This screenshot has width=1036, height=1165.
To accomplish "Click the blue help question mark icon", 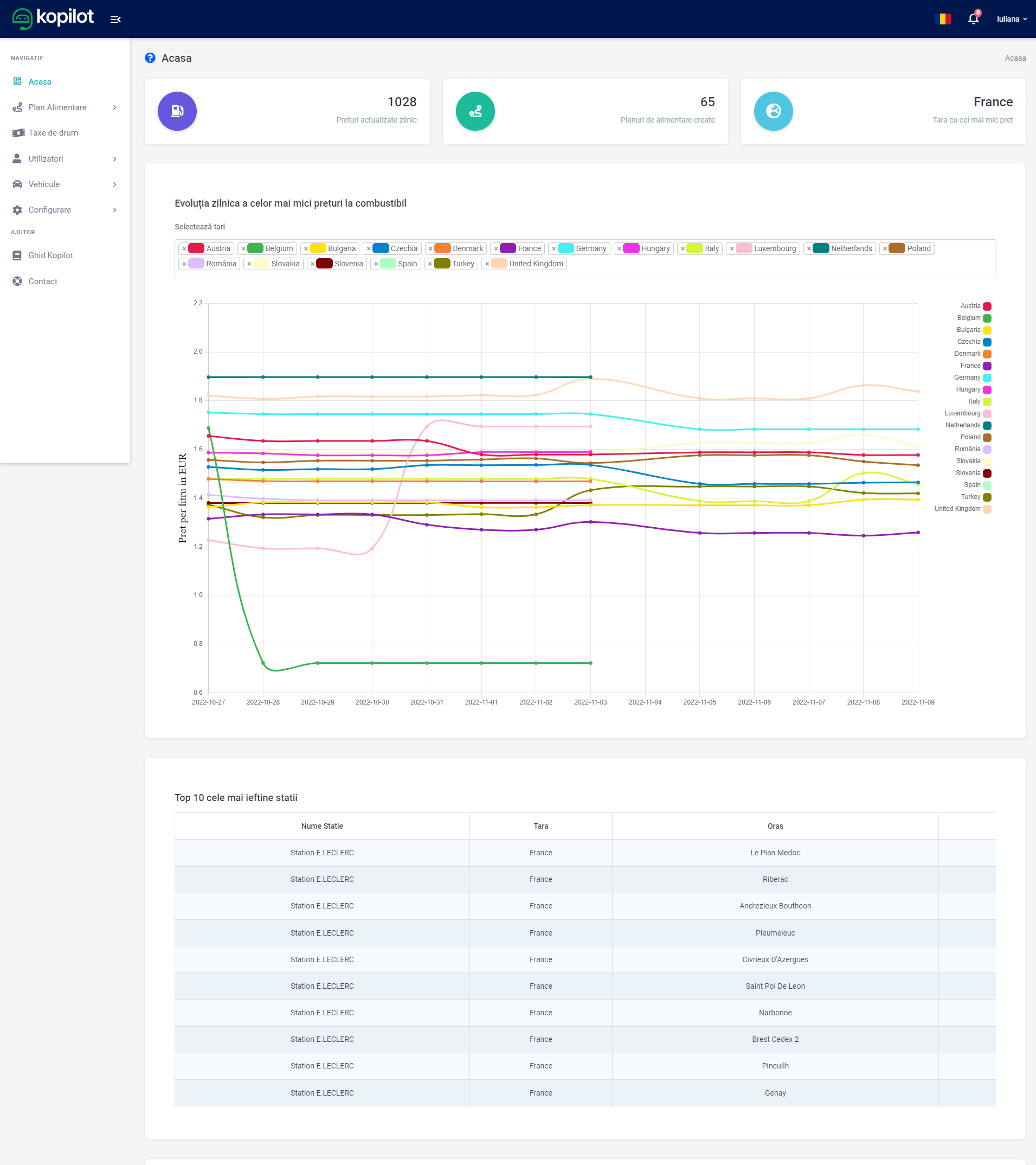I will click(x=150, y=58).
